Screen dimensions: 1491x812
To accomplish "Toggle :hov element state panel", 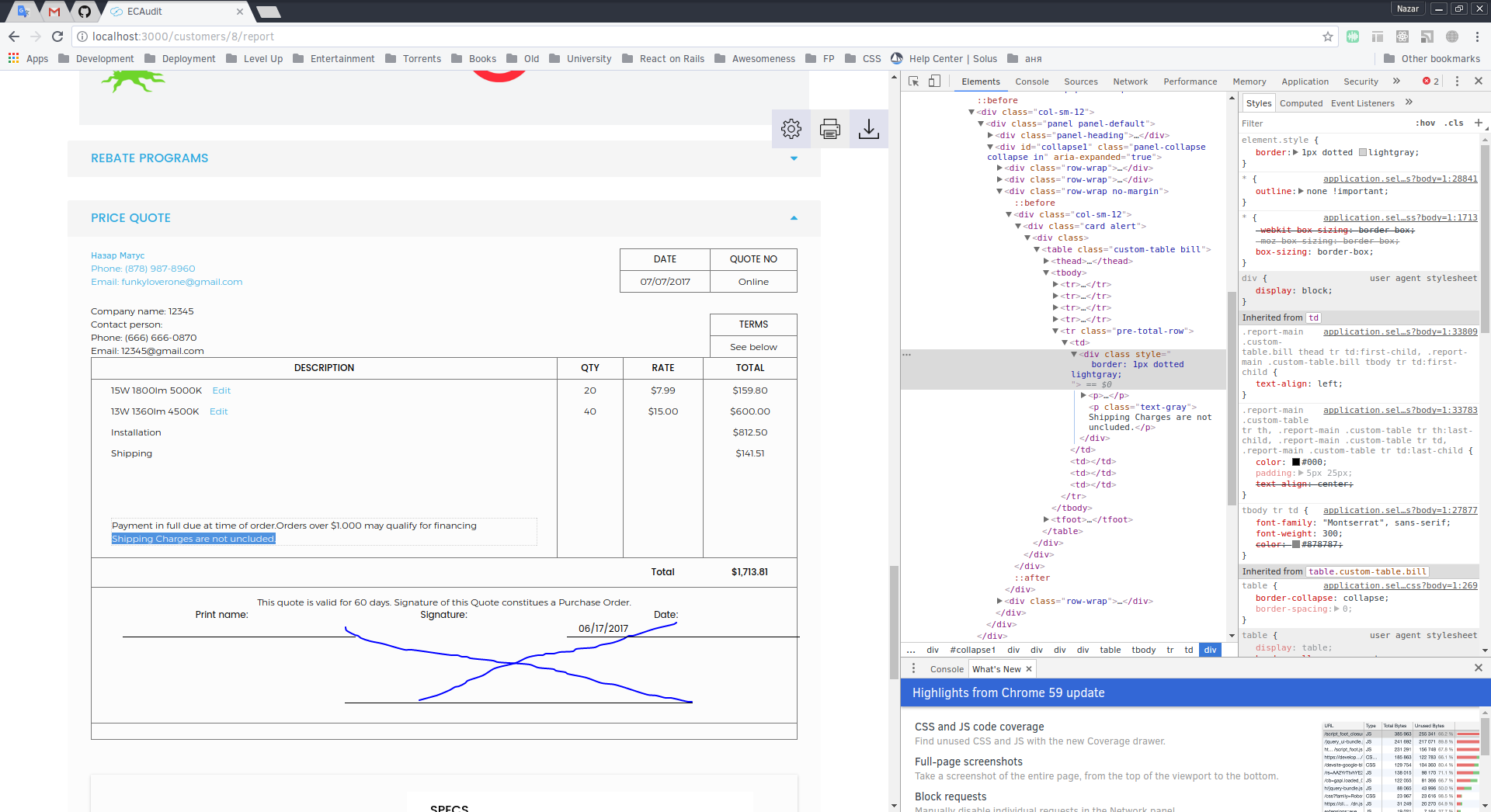I will point(1425,123).
